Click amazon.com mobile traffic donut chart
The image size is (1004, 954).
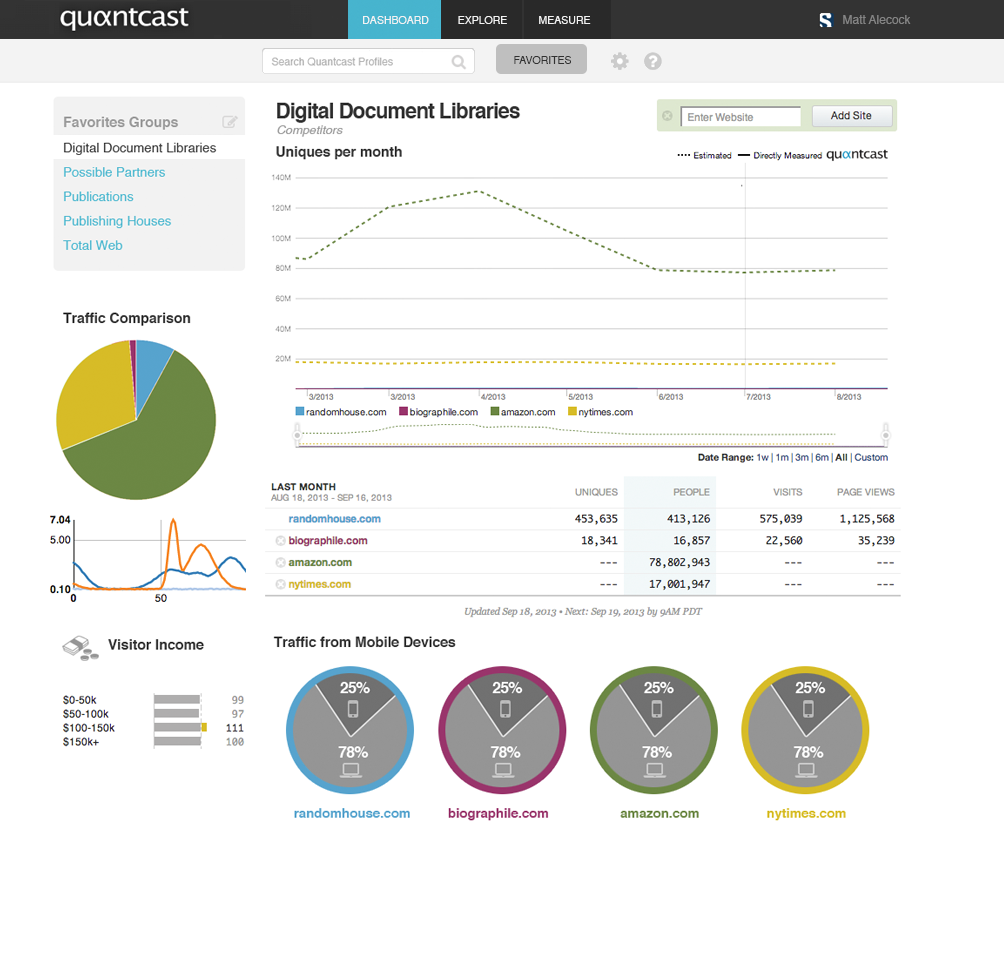(x=654, y=731)
